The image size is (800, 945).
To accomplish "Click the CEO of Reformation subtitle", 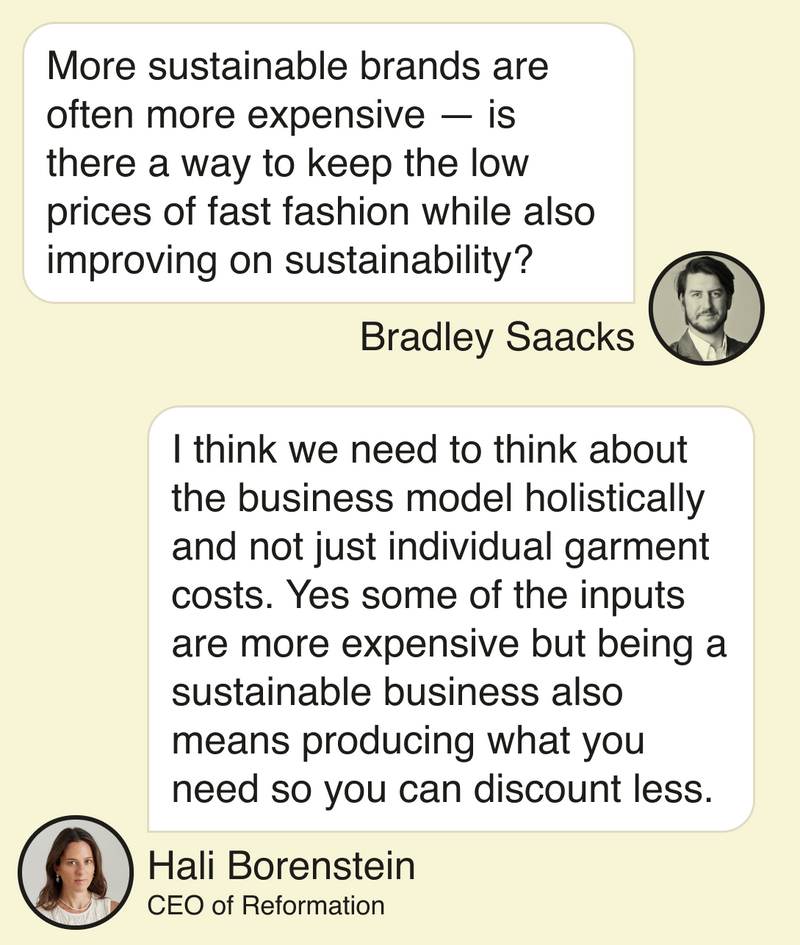I will coord(266,906).
